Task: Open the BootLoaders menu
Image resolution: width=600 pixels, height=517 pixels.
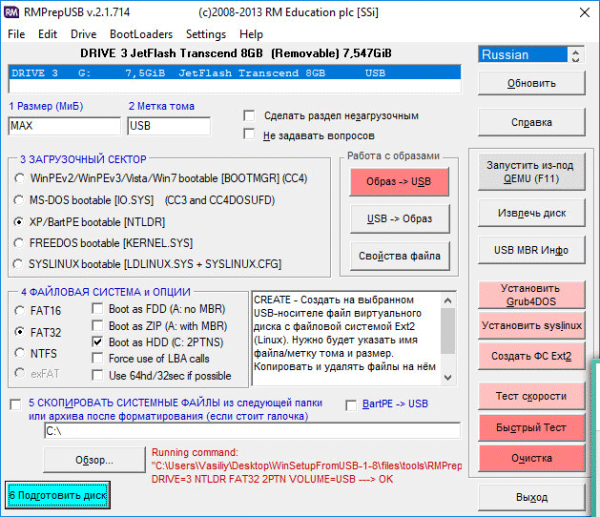Action: click(x=141, y=34)
